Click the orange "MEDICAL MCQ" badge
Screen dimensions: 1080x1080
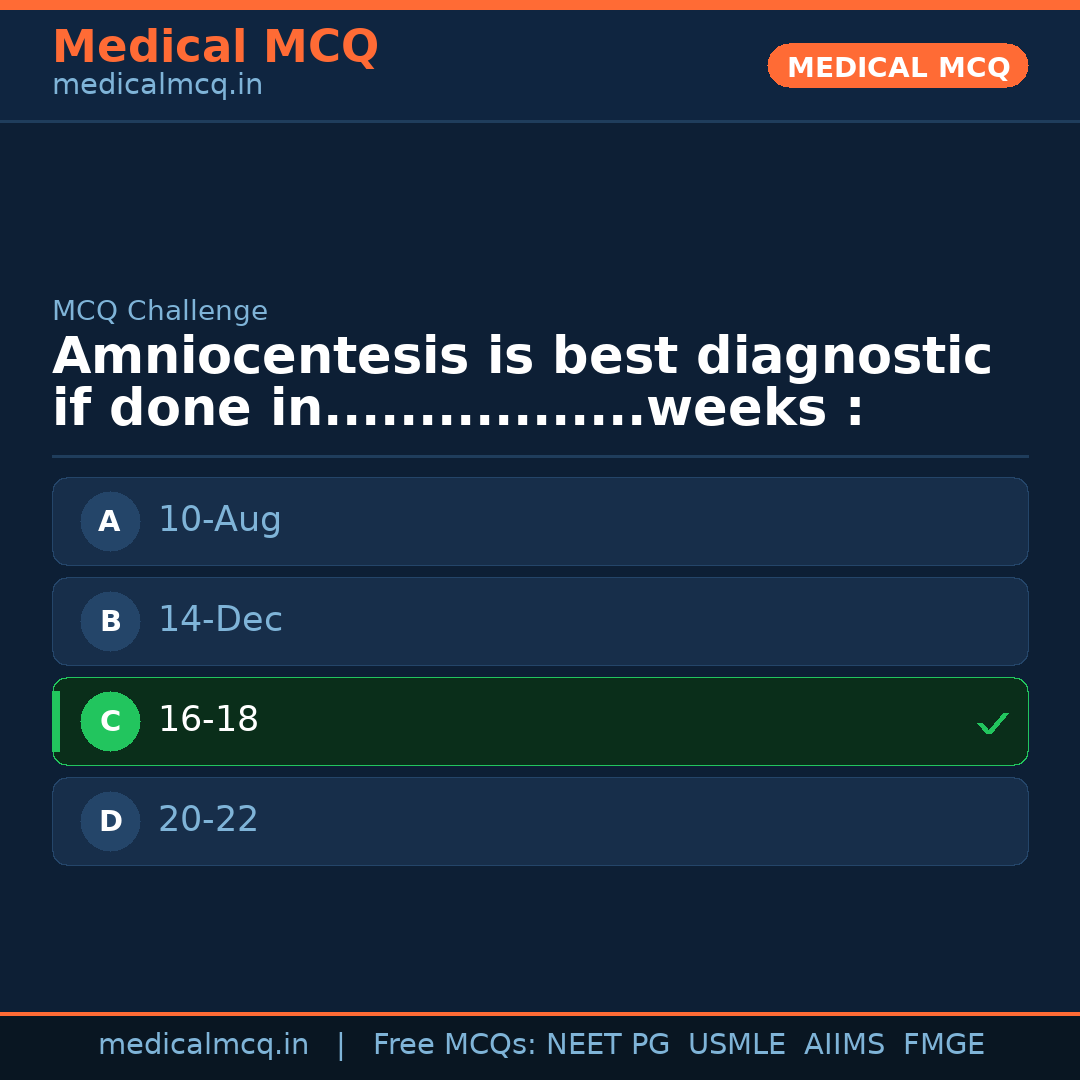(897, 67)
